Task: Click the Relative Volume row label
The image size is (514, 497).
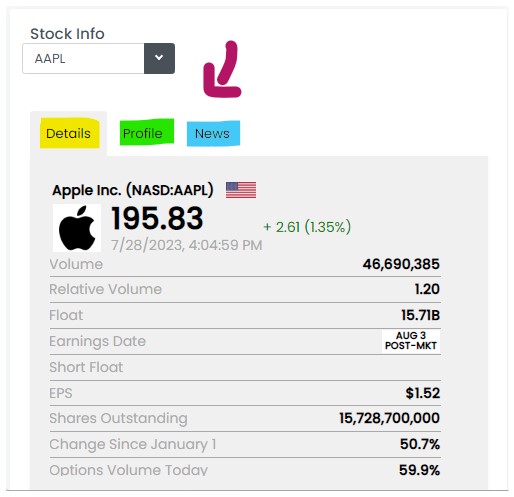Action: (105, 289)
